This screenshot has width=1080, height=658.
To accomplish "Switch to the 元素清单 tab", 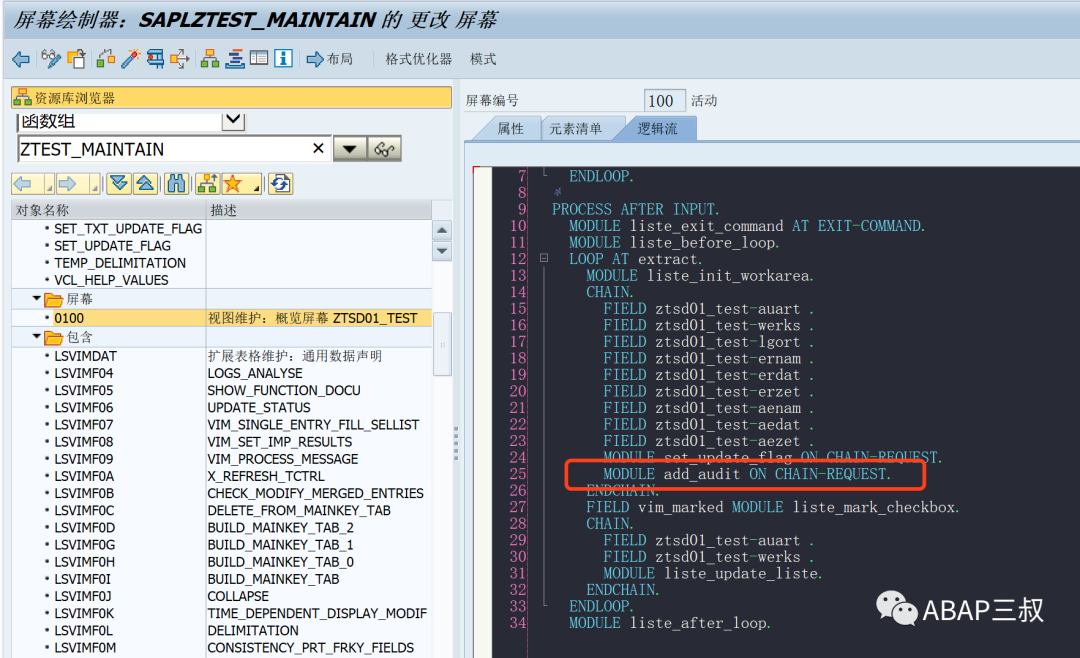I will click(575, 129).
